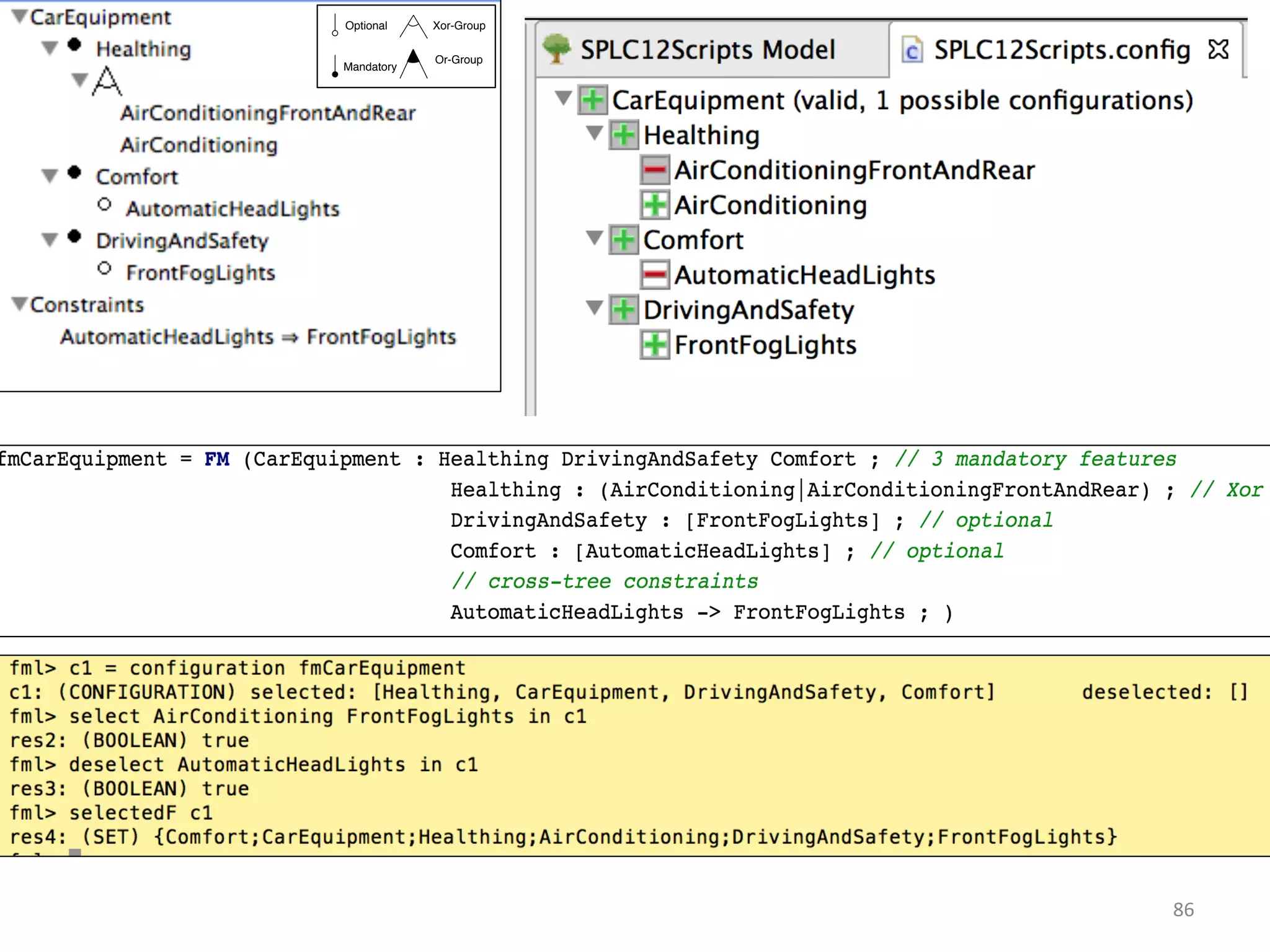Close the SPLC12Scripts.config tab
This screenshot has width=1270, height=952.
click(x=1219, y=49)
